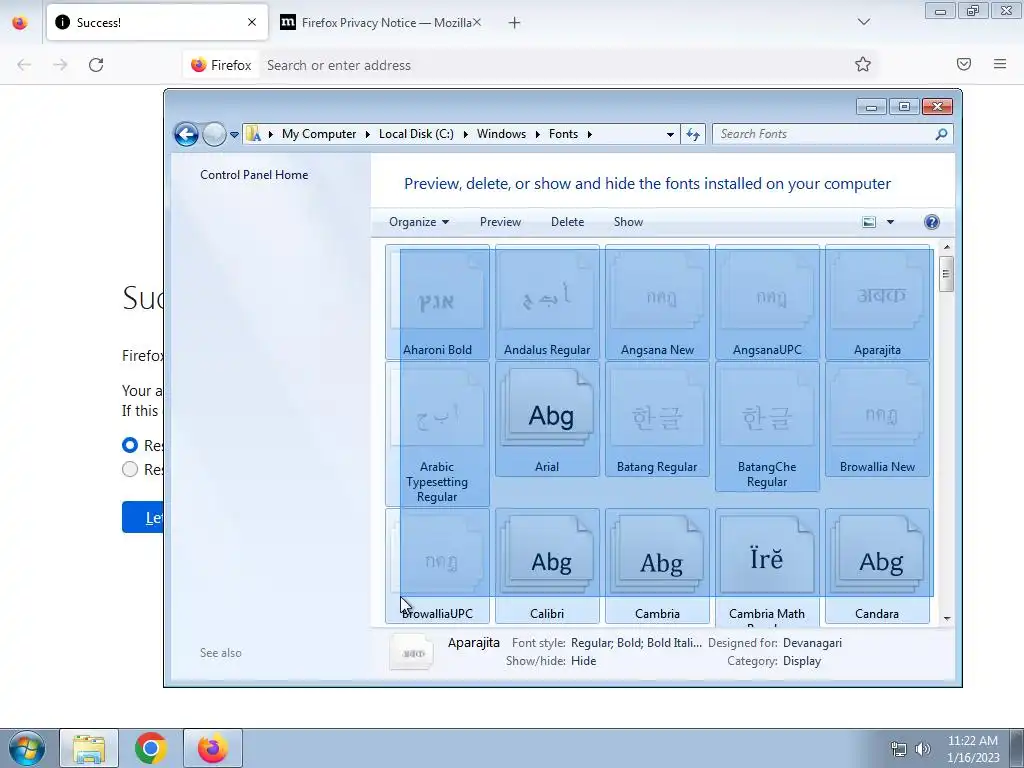Click the font list scroll up arrow
The width and height of the screenshot is (1024, 768).
click(x=947, y=248)
